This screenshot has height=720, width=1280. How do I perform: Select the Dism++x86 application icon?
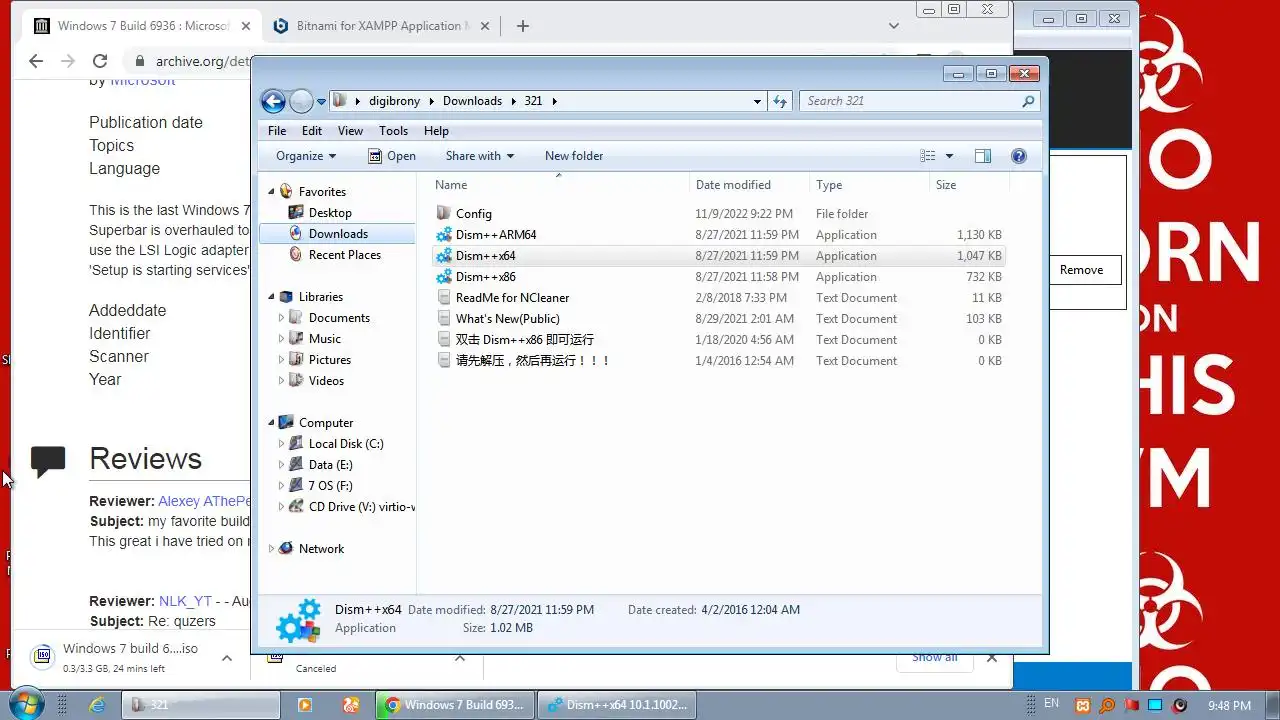(445, 277)
